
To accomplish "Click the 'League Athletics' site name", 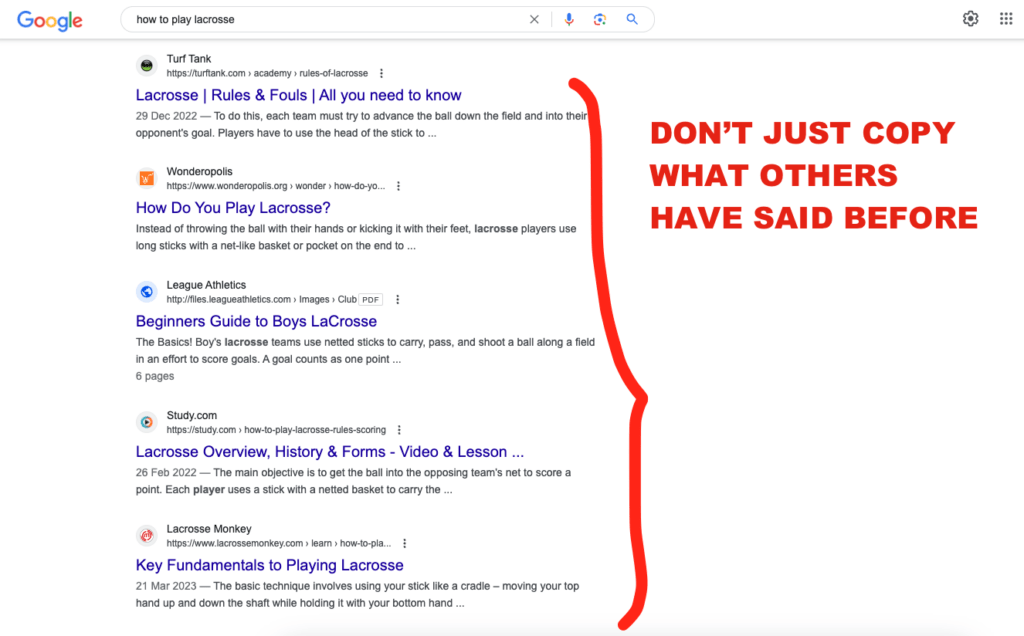I will tap(206, 285).
